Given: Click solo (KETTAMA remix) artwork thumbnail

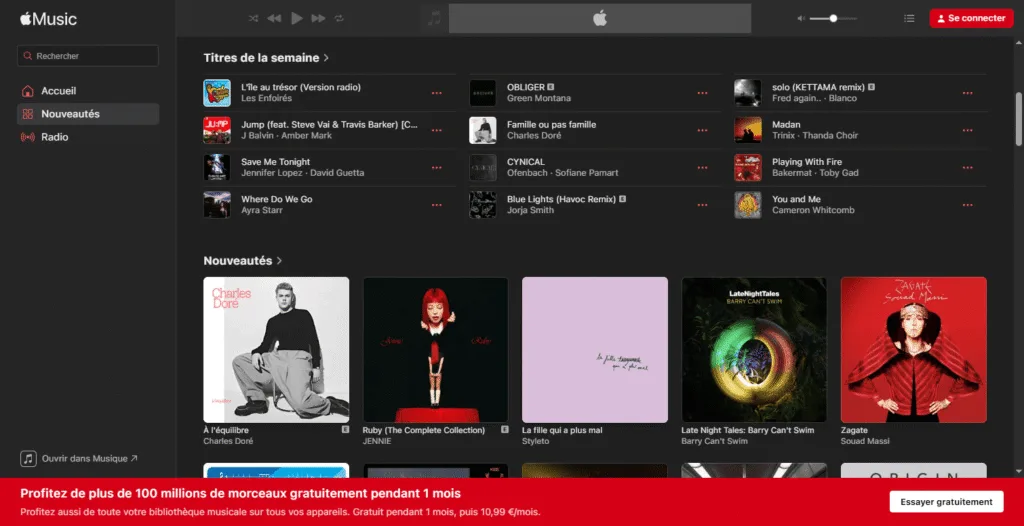Looking at the screenshot, I should [x=748, y=93].
